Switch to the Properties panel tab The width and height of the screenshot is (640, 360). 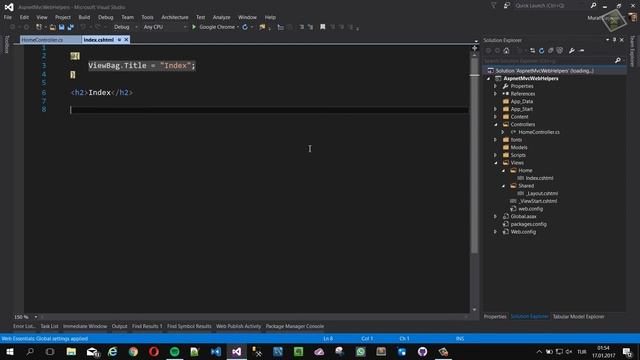[495, 316]
